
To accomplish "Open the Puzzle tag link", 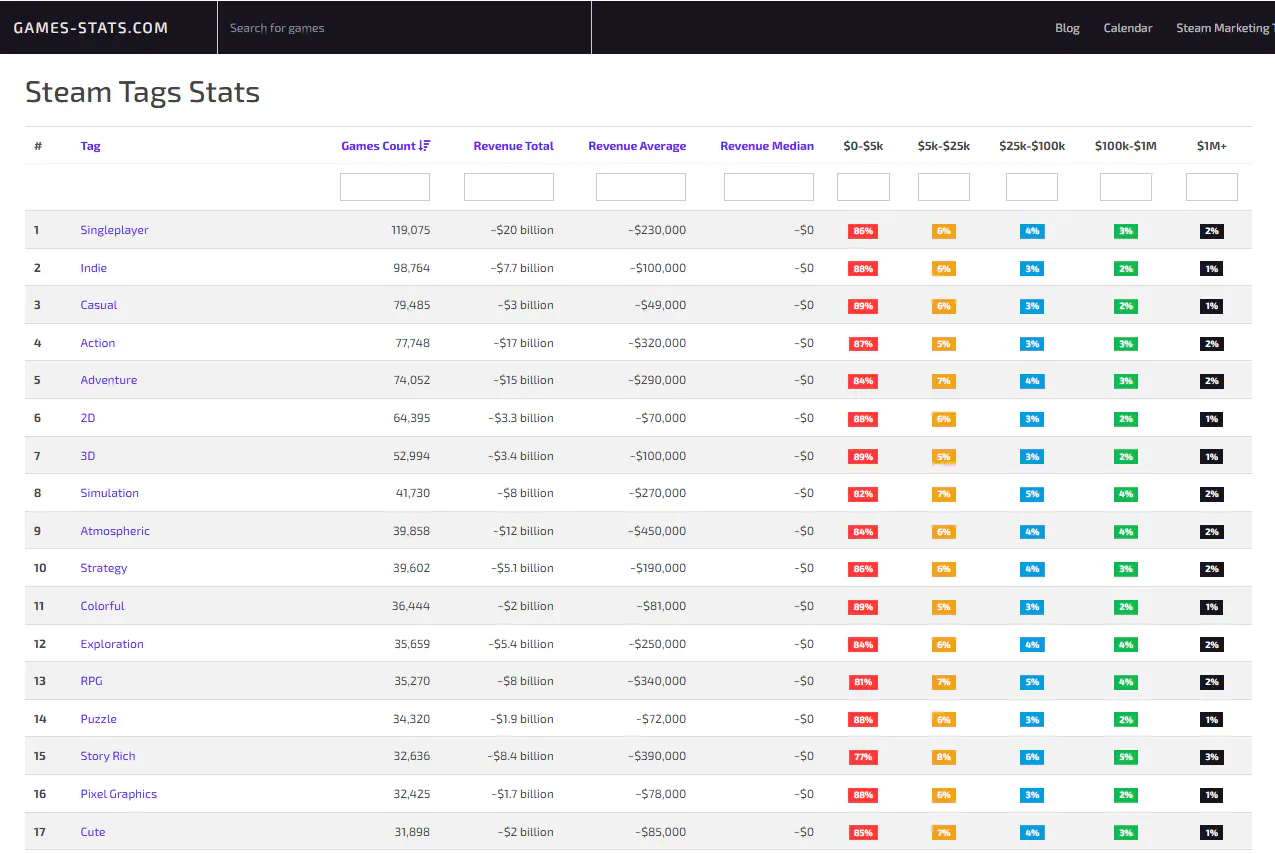I will coord(98,719).
